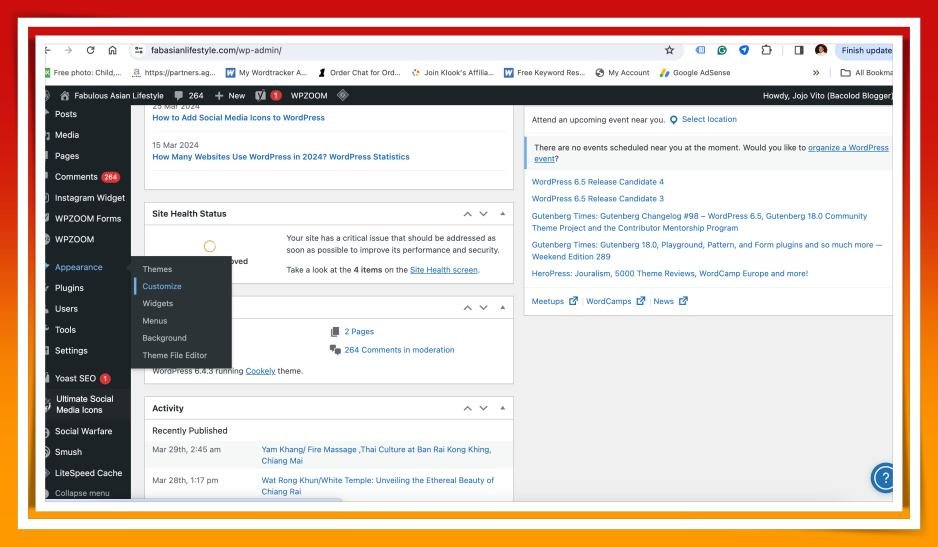The width and height of the screenshot is (938, 547).
Task: Click the browser address bar
Action: point(400,50)
